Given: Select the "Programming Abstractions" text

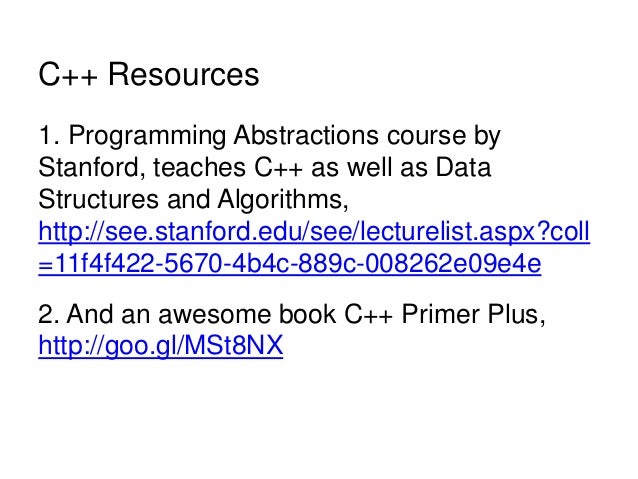Looking at the screenshot, I should (224, 136).
